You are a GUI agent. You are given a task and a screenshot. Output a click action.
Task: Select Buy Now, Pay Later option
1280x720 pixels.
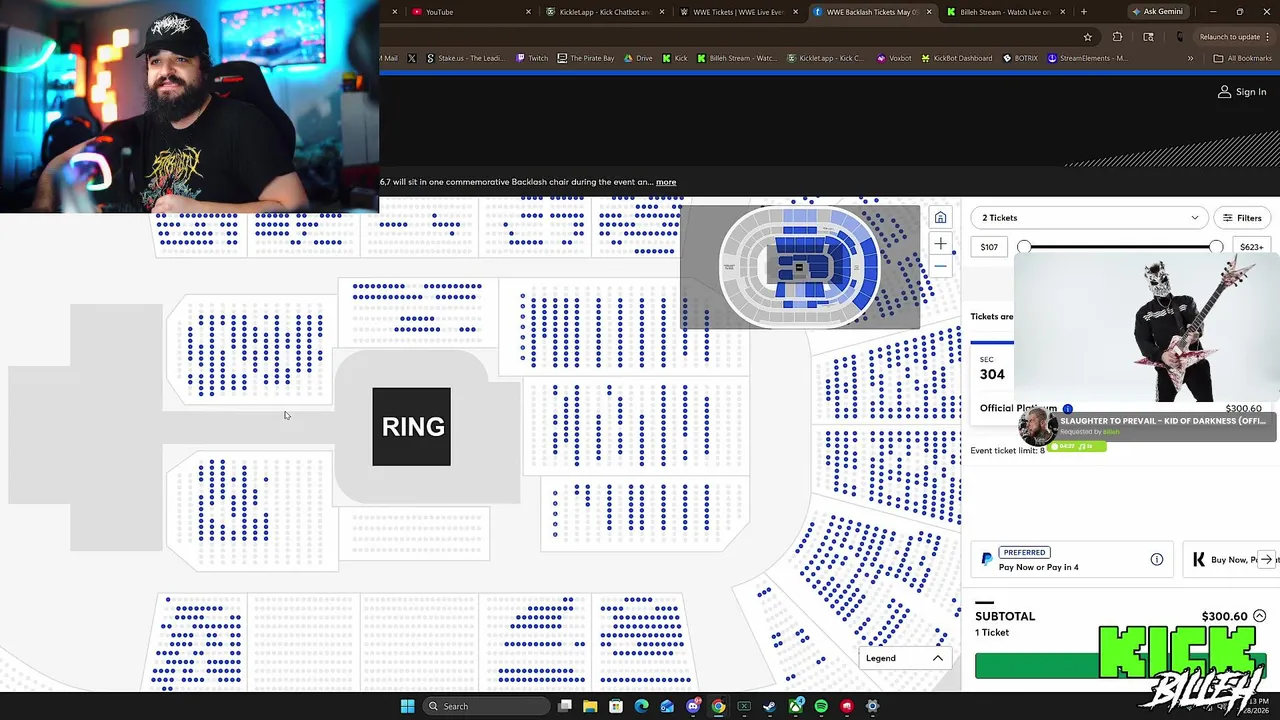point(1232,560)
